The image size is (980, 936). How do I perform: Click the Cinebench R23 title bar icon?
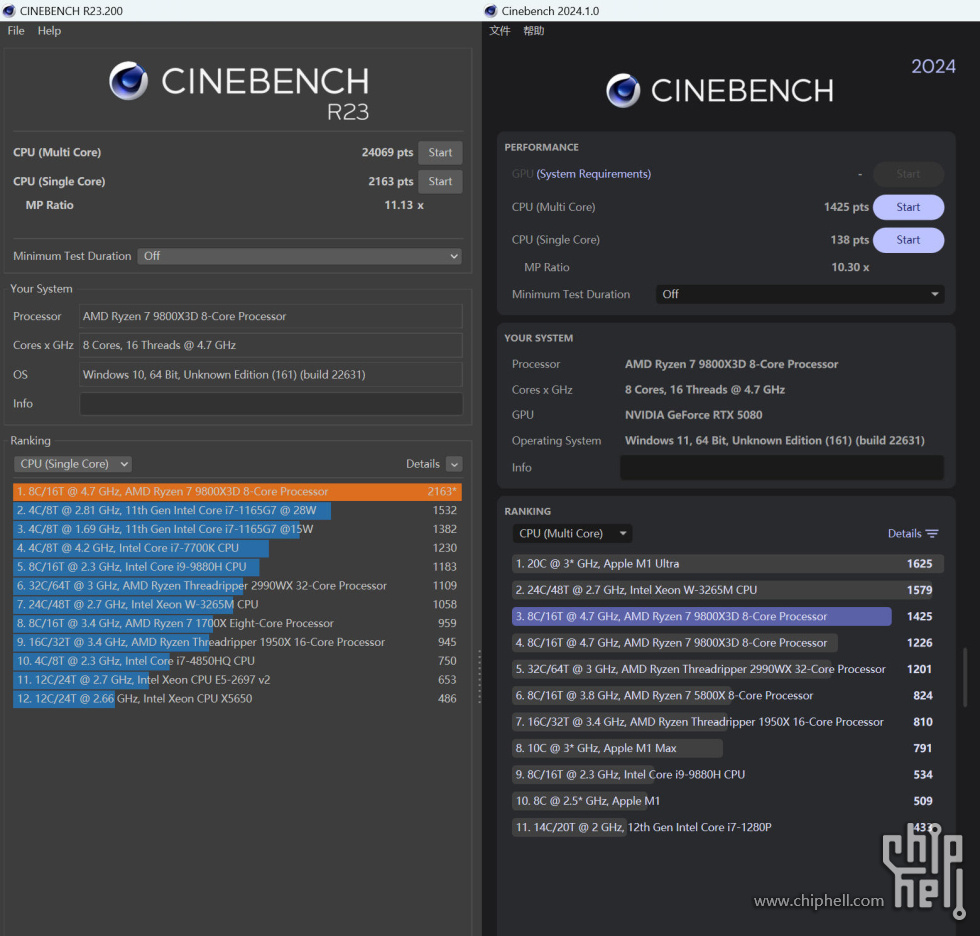(9, 10)
